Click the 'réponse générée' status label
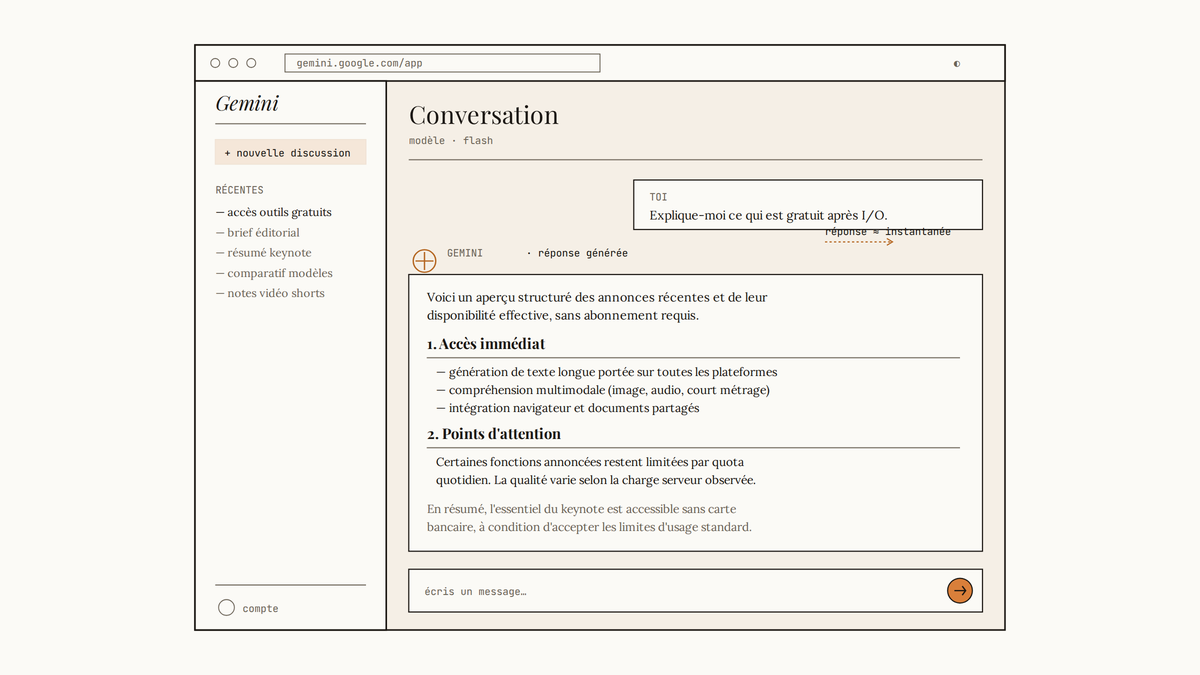1200x675 pixels. click(x=577, y=253)
